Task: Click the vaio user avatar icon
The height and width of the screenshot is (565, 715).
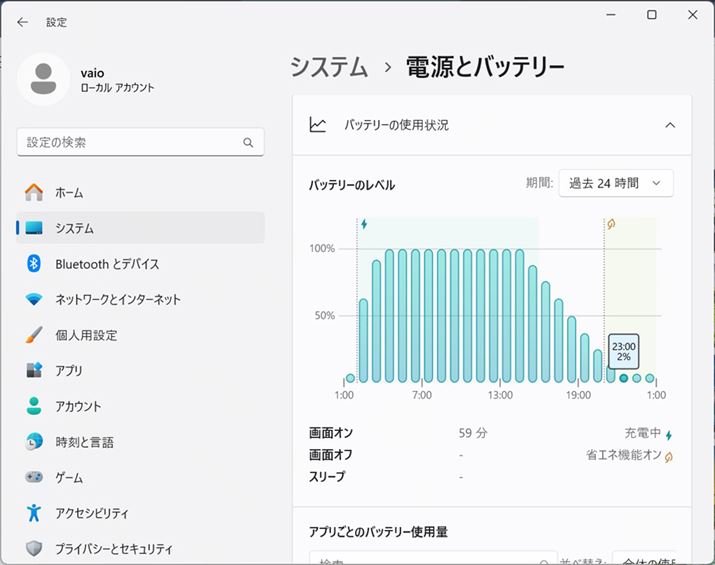Action: [43, 79]
